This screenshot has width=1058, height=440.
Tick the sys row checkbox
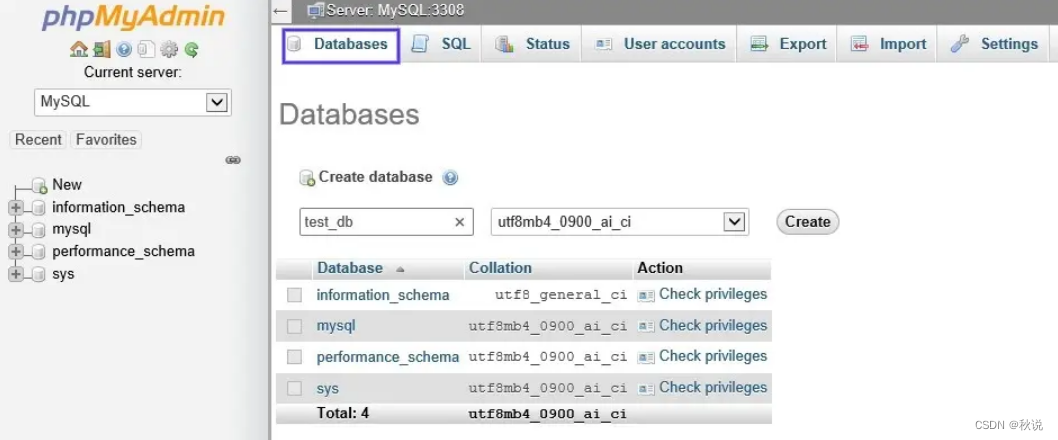[294, 388]
